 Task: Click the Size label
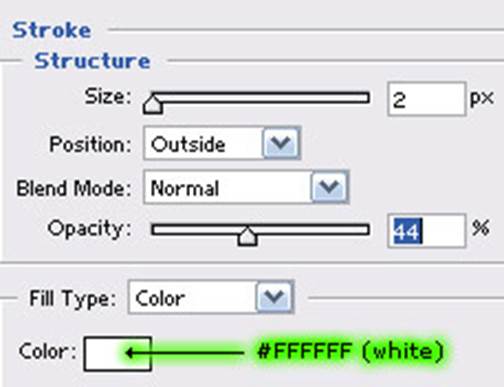pyautogui.click(x=108, y=97)
